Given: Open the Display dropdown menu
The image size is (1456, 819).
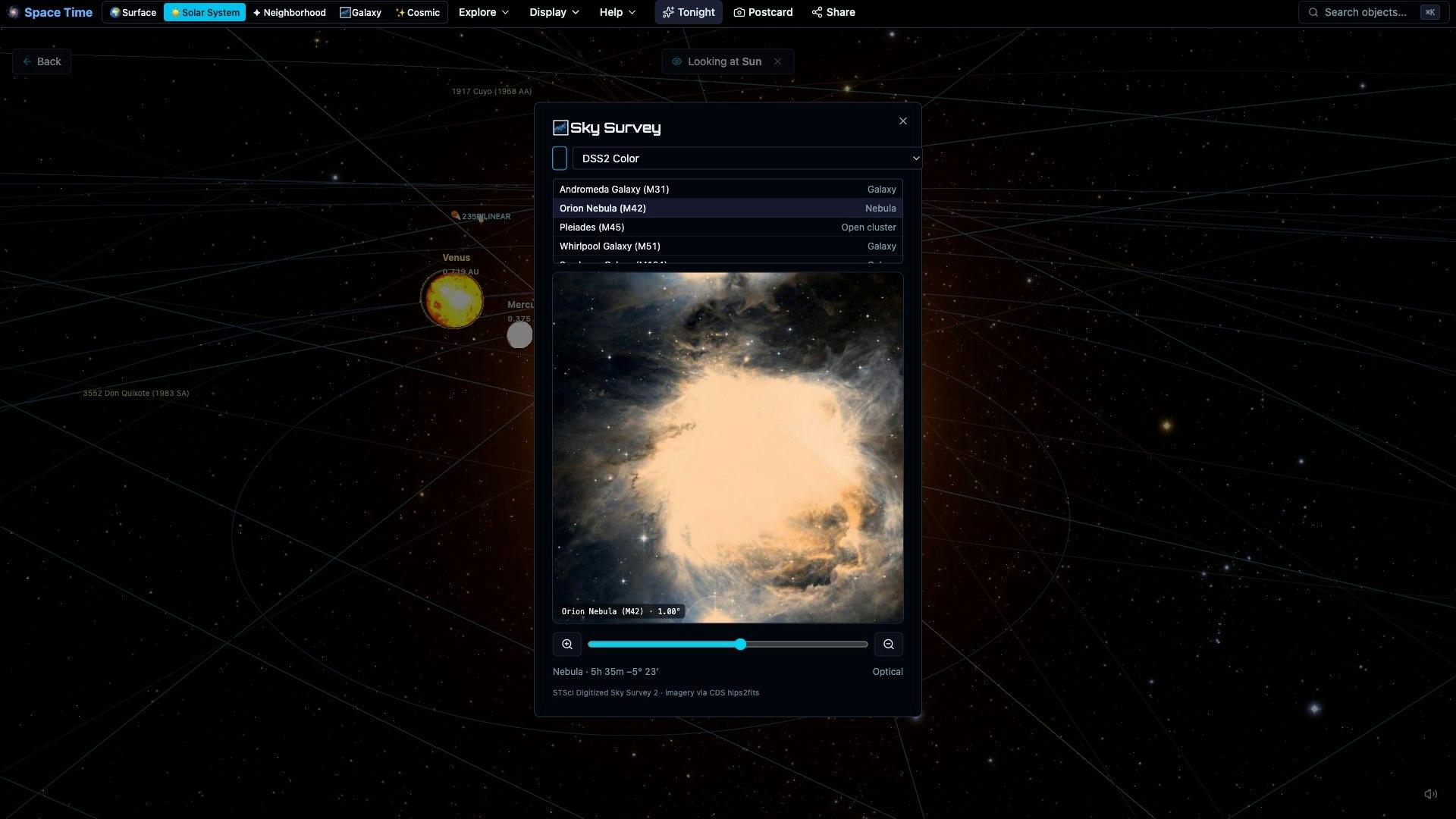Looking at the screenshot, I should coord(554,12).
